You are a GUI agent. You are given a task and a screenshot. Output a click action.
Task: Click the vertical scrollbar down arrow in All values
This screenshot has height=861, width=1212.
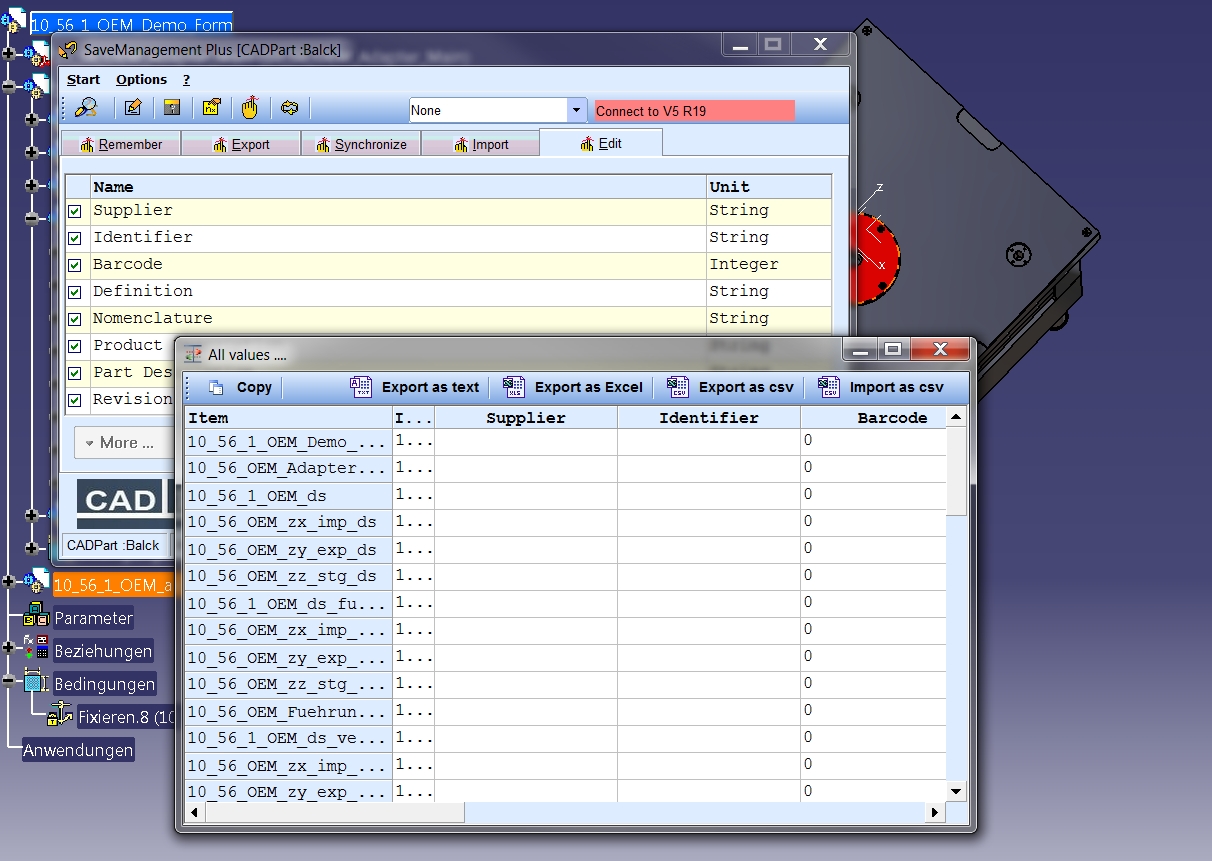click(956, 791)
